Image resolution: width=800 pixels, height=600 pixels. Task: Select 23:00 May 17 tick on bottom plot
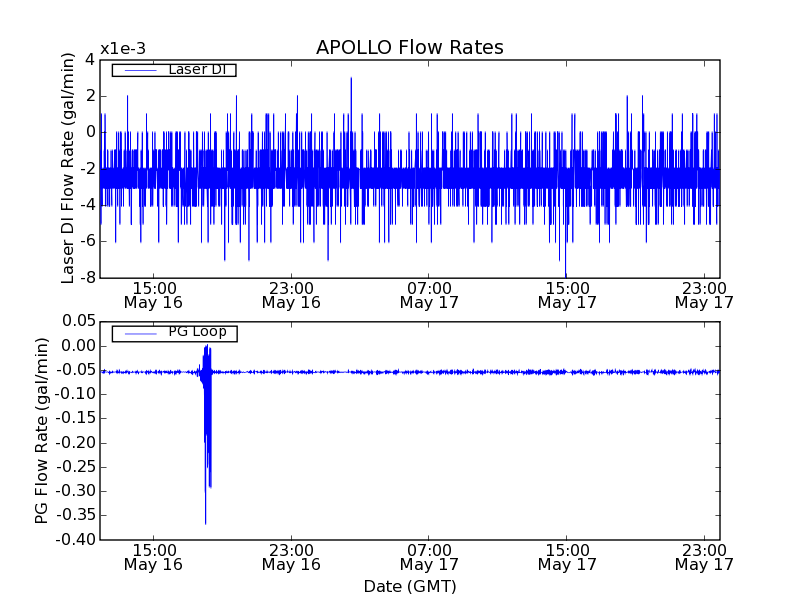point(704,557)
